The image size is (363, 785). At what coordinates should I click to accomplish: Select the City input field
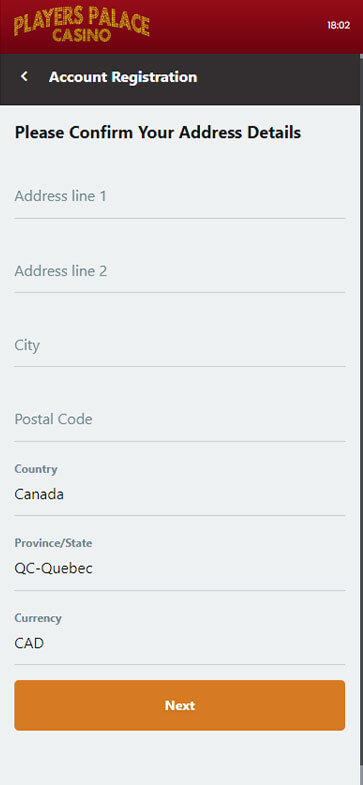(180, 345)
